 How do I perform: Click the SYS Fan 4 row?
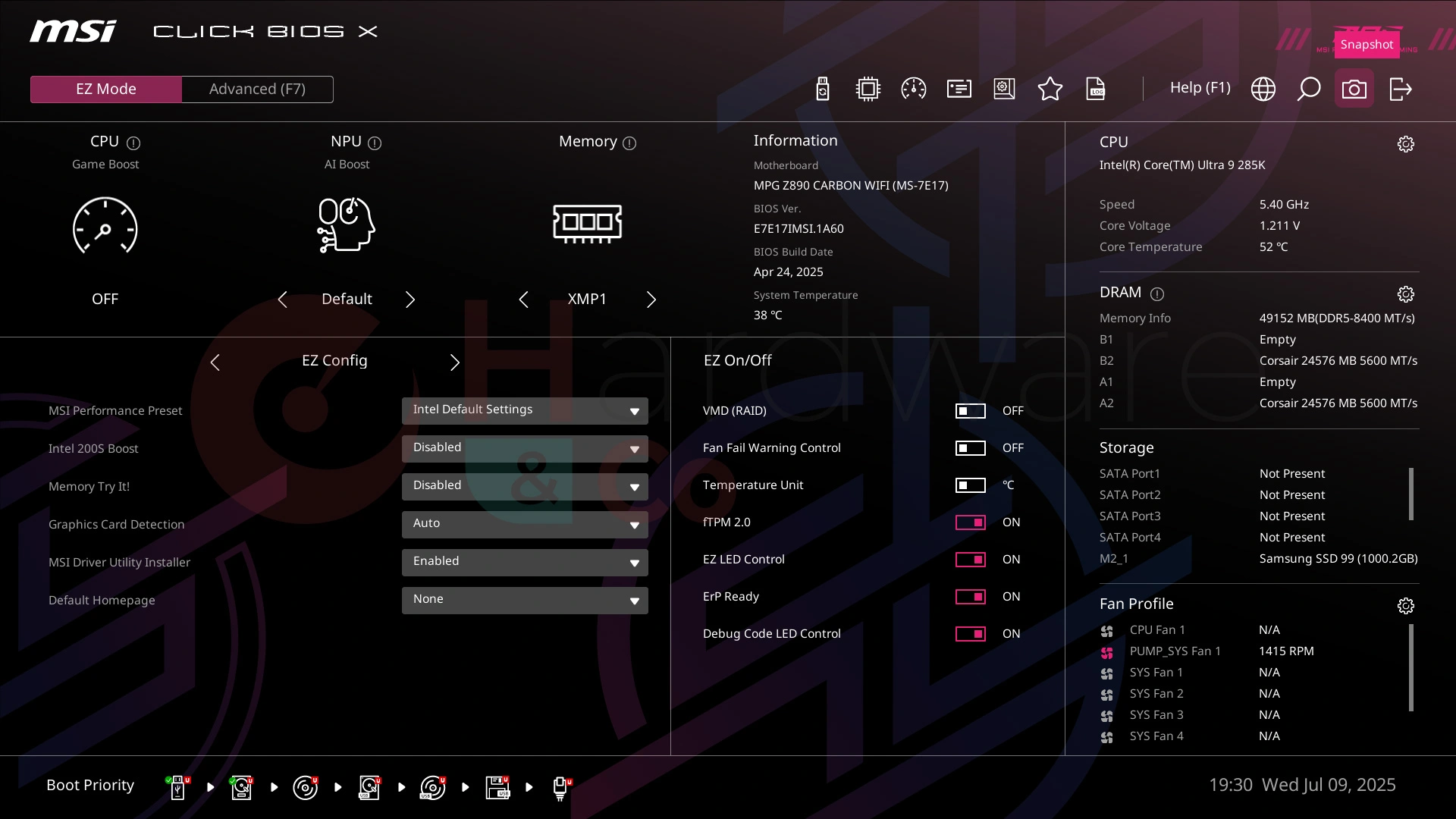tap(1191, 736)
